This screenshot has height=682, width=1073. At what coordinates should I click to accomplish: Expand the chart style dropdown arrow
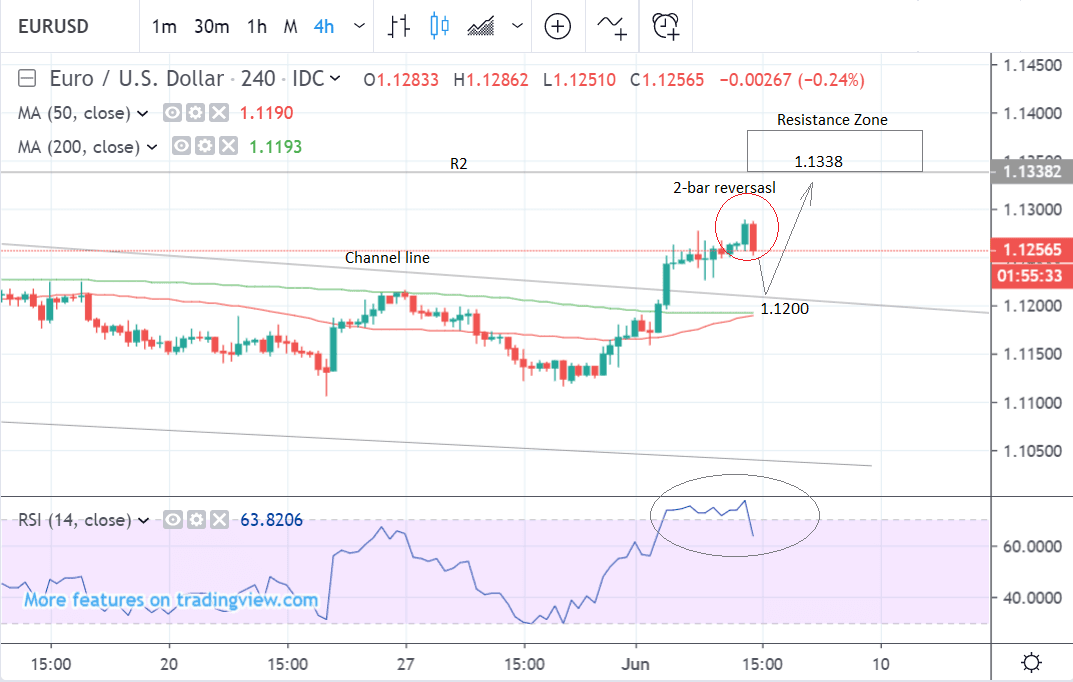[515, 27]
